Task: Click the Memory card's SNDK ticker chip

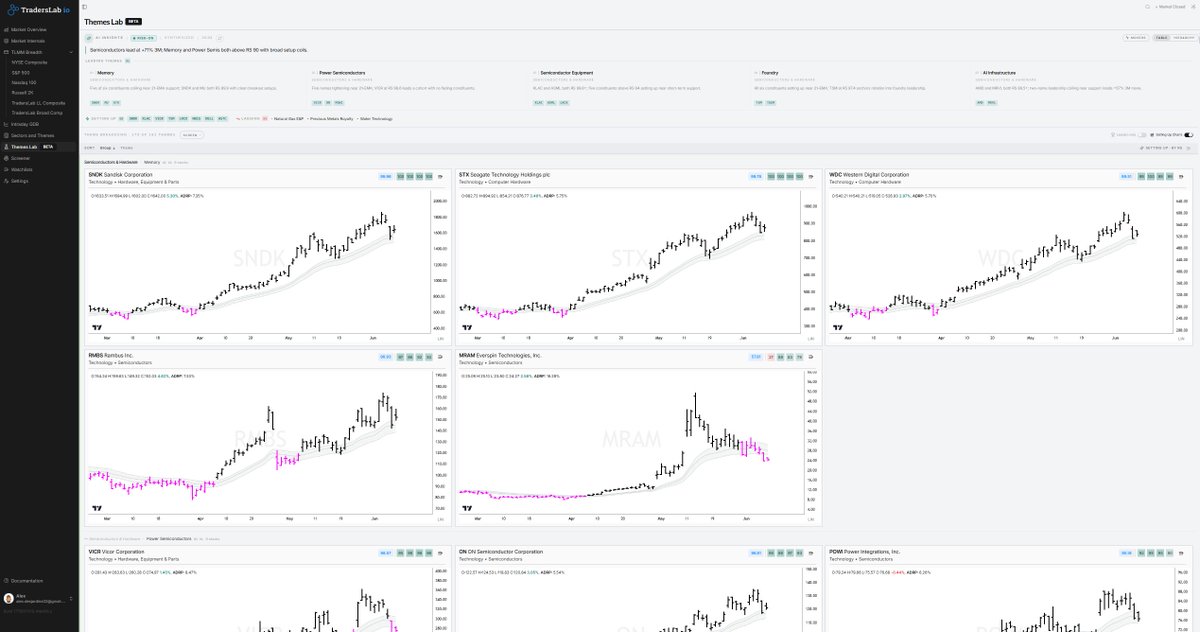Action: [95, 102]
